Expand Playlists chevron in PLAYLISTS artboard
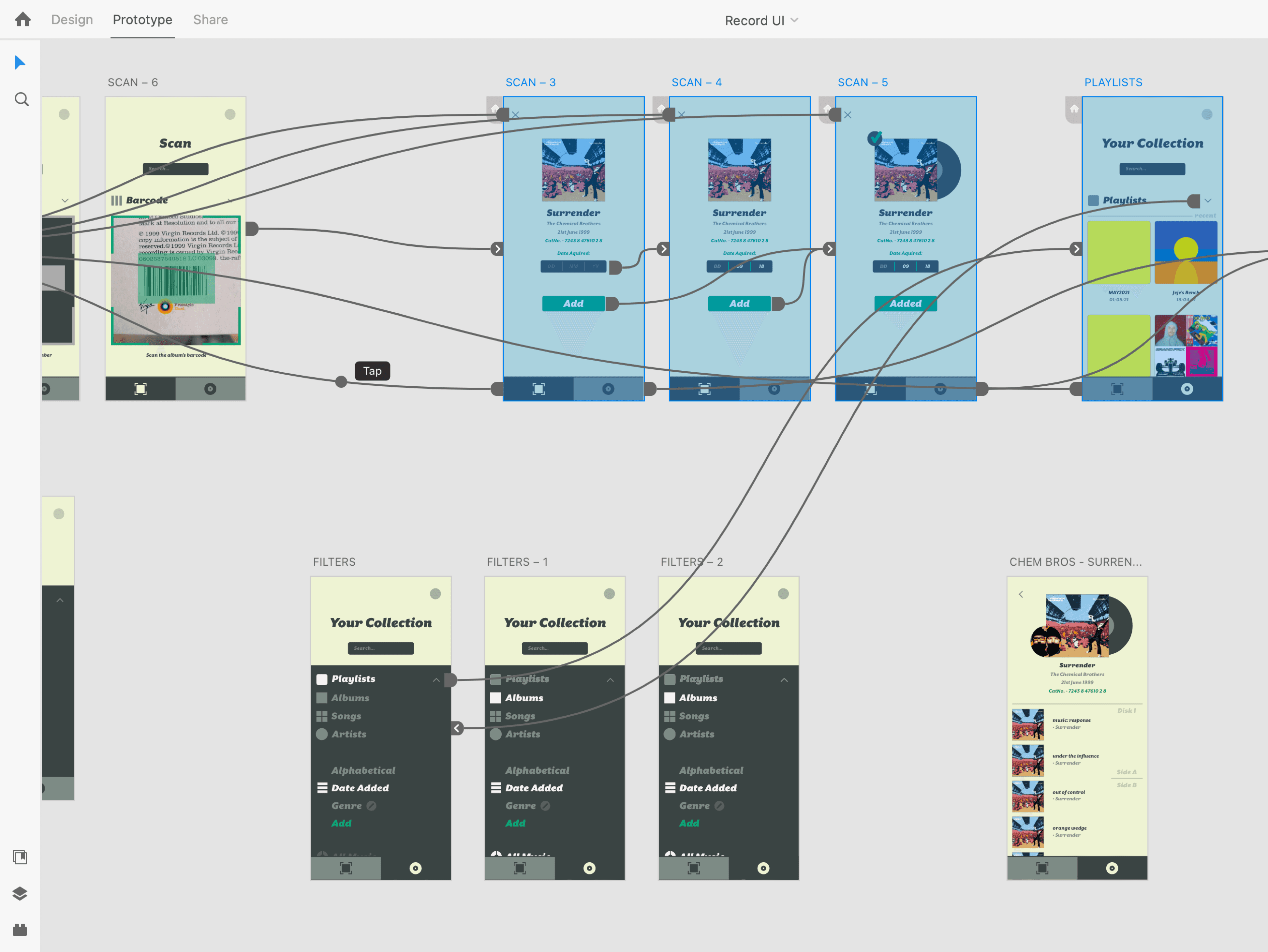The width and height of the screenshot is (1268, 952). (1208, 201)
